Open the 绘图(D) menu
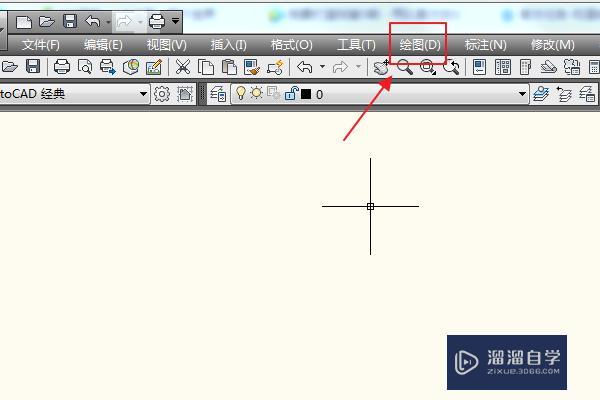The height and width of the screenshot is (400, 600). click(x=420, y=45)
